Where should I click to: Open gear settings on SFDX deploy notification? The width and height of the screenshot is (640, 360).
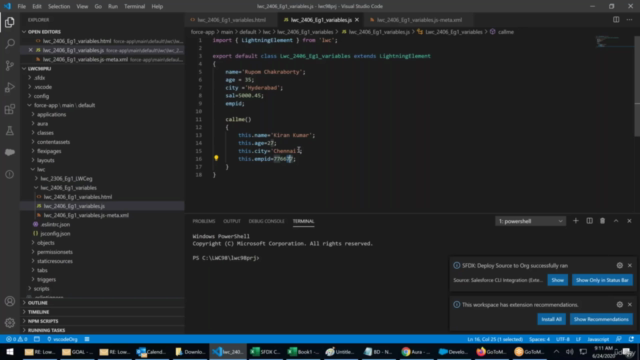pos(620,265)
